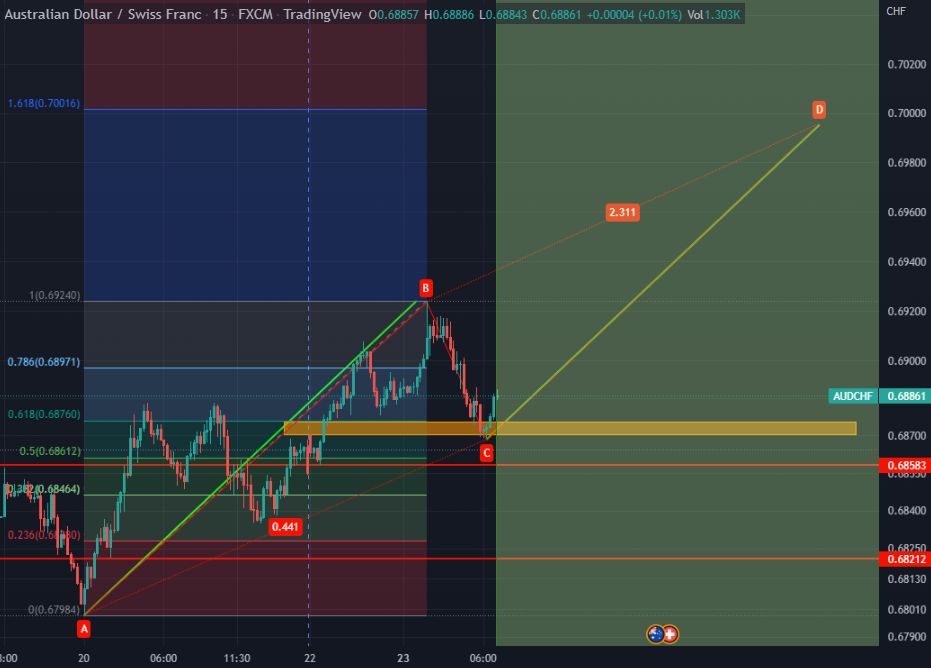Click the 0.70000 price axis label
The width and height of the screenshot is (931, 668).
click(x=907, y=113)
